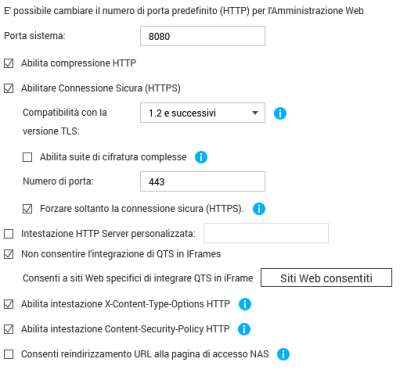
Task: View info about URL redirect to NAS login
Action: click(283, 354)
